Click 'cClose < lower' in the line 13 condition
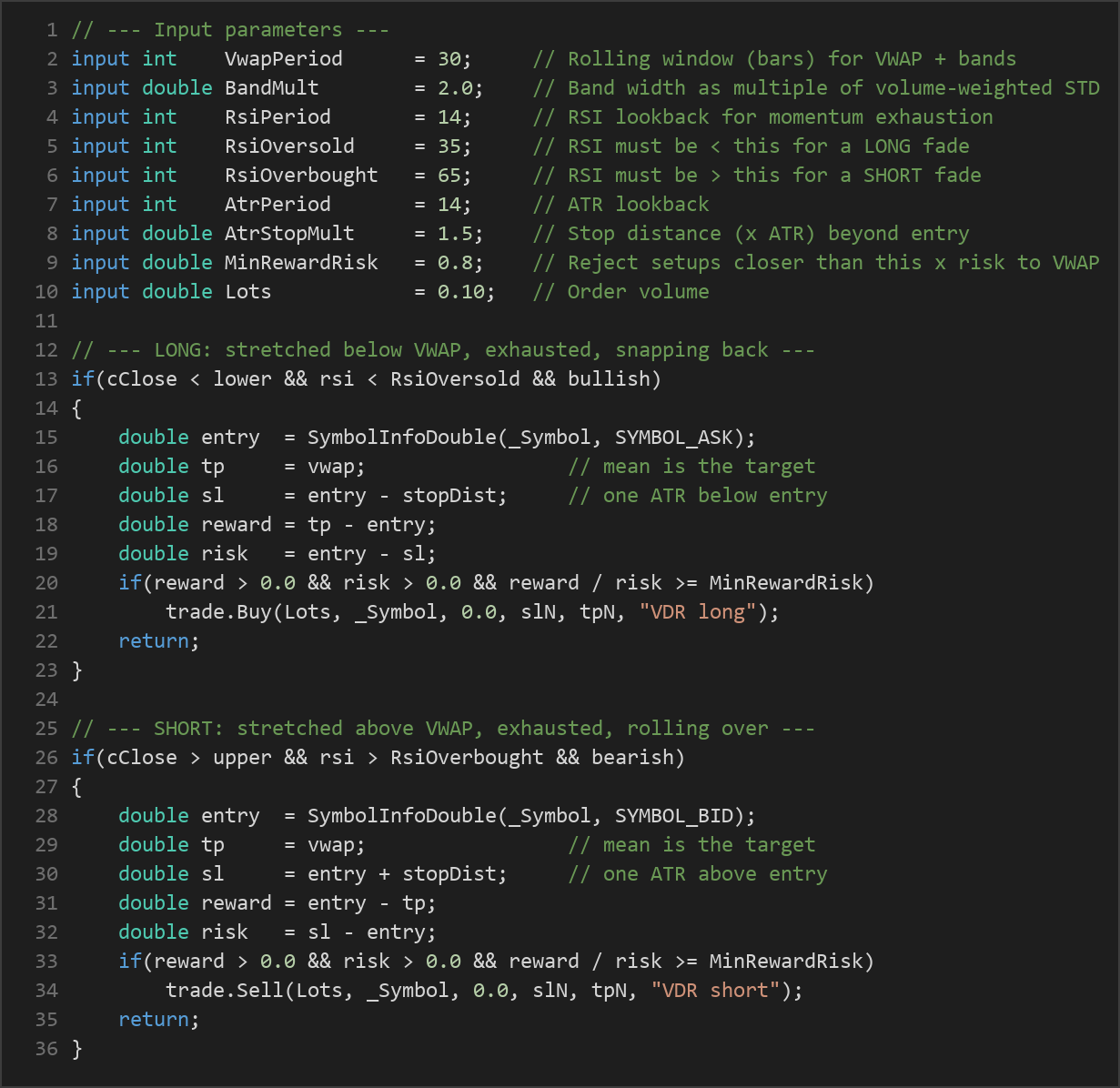 pyautogui.click(x=189, y=379)
